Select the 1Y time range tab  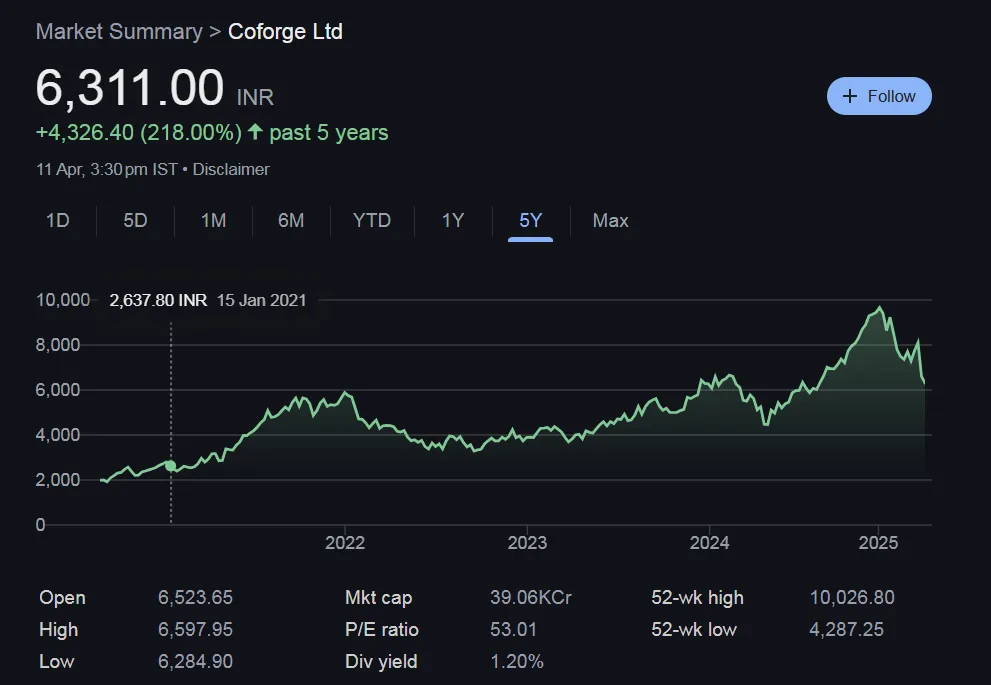click(453, 221)
